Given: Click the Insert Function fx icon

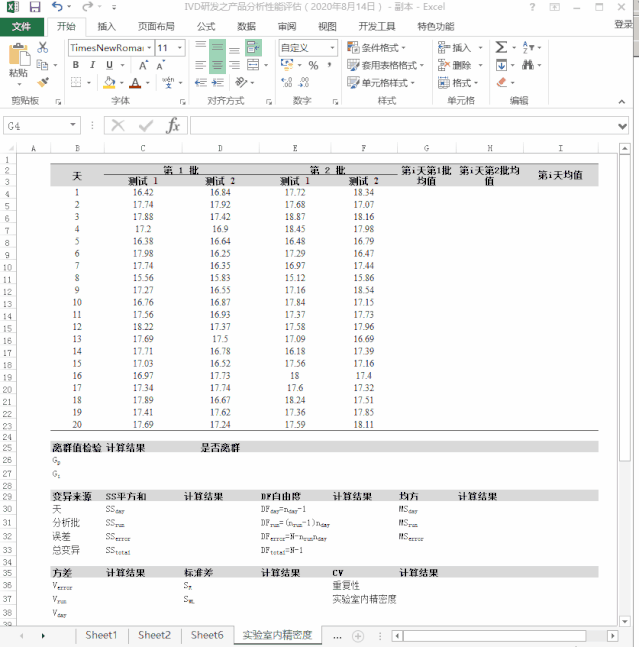Looking at the screenshot, I should 172,125.
